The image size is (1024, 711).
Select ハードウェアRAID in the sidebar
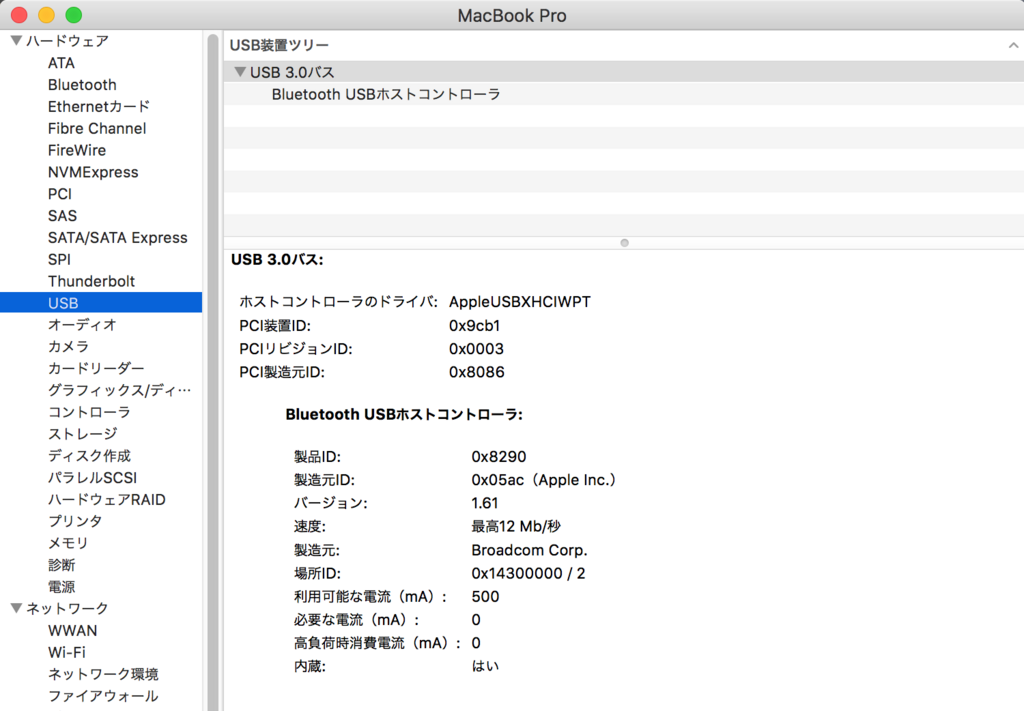tap(106, 499)
